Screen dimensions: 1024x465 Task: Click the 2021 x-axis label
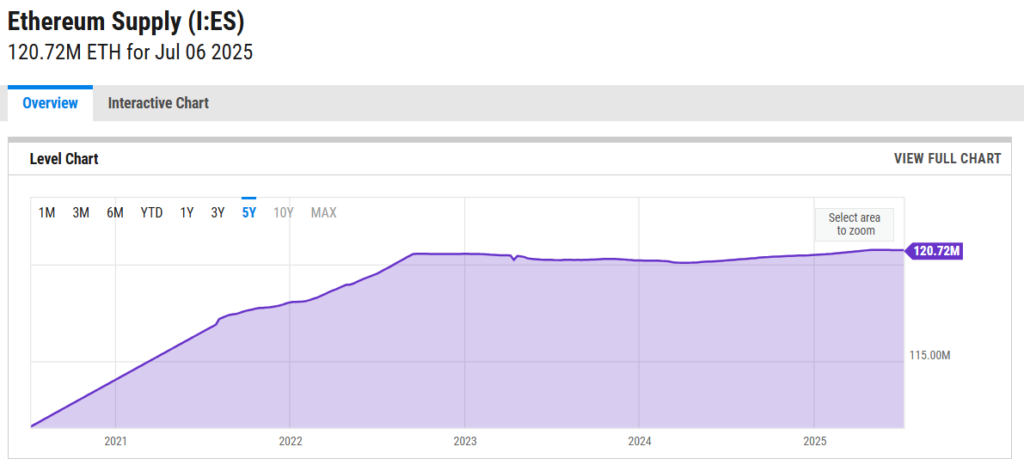[x=116, y=441]
